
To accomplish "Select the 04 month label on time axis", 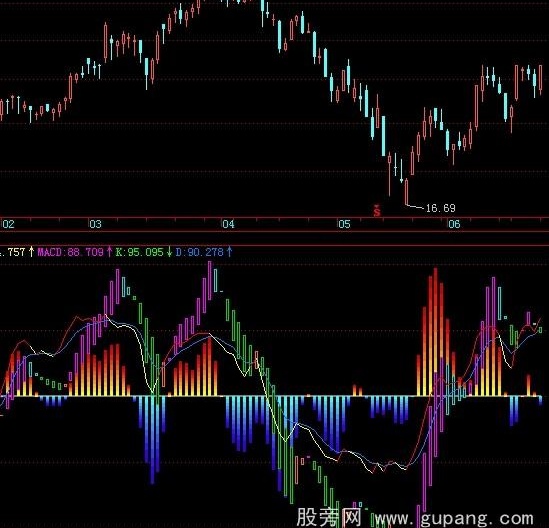I will [x=228, y=224].
